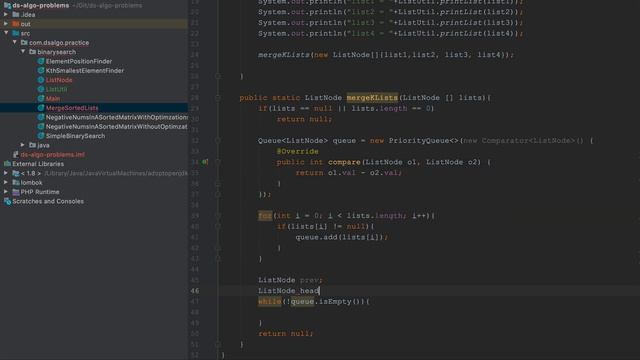Select KthSmallestElementFinder in the project tree
The height and width of the screenshot is (360, 640).
point(84,71)
